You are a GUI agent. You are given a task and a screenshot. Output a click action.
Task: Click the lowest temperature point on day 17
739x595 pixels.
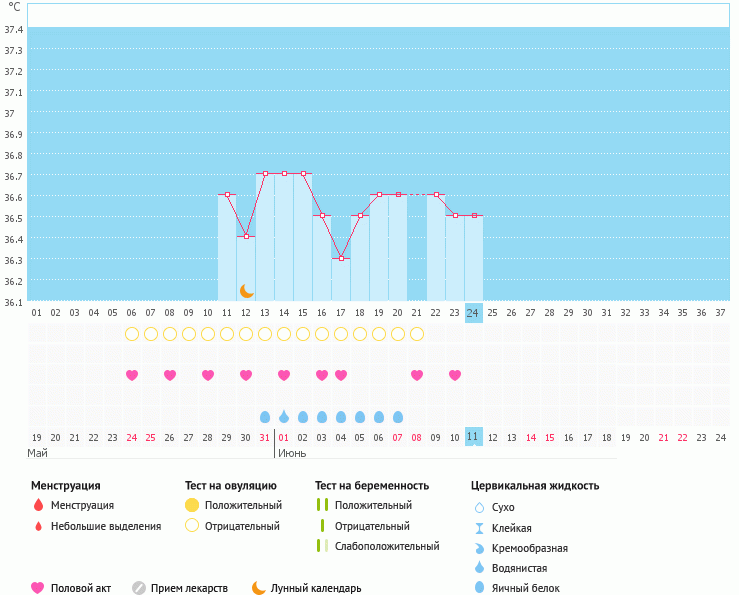341,258
